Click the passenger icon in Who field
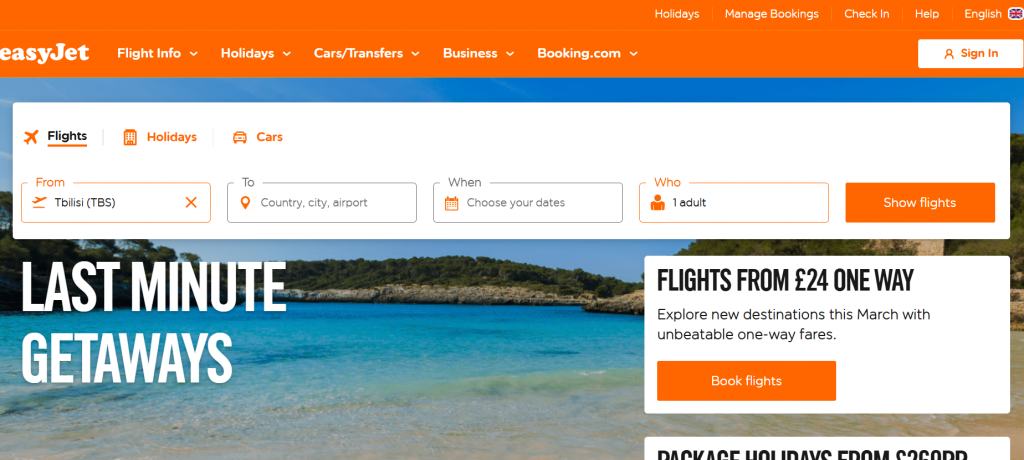 coord(658,203)
